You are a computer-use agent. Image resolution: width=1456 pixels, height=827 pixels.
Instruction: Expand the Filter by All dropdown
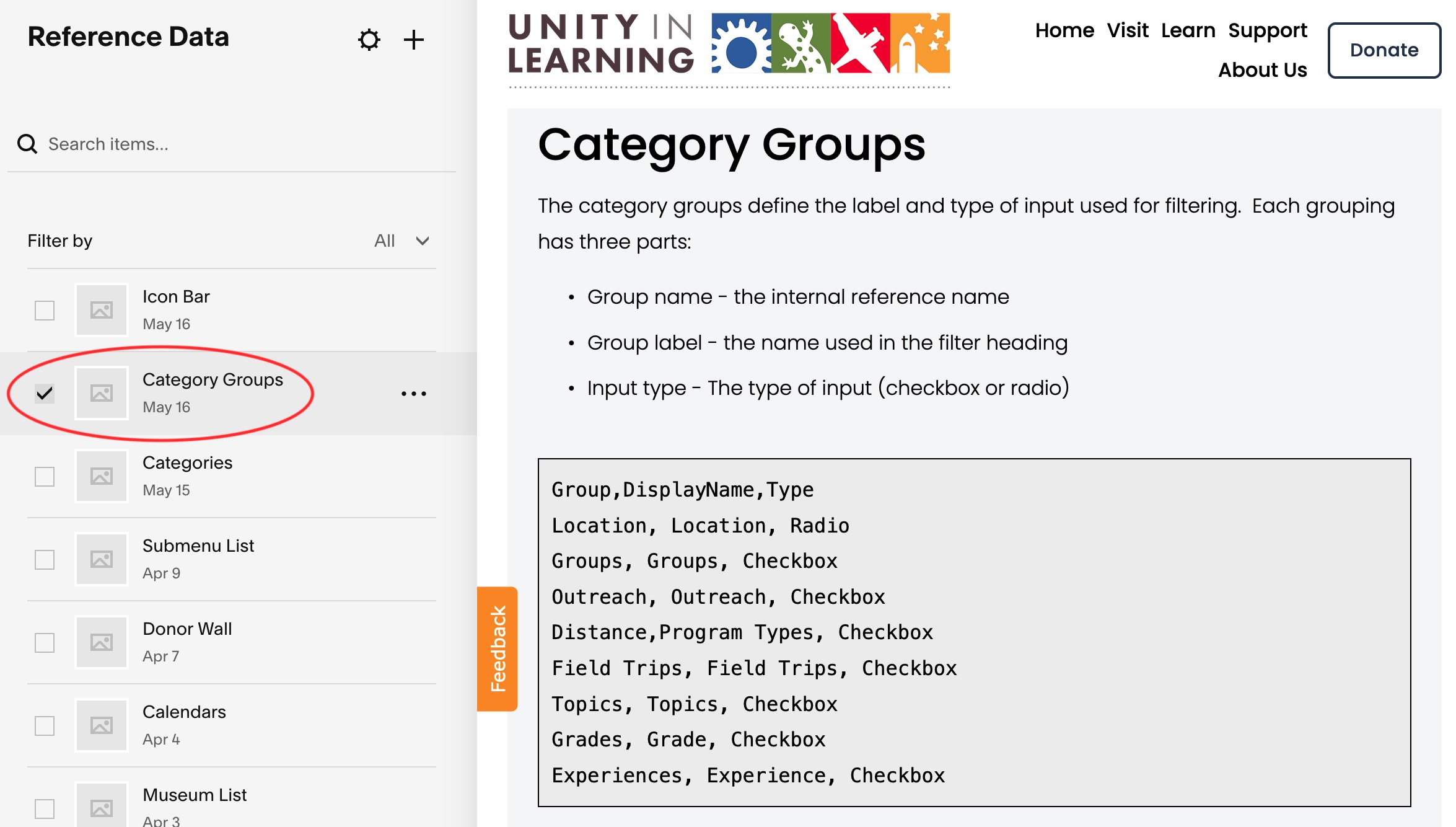[399, 240]
